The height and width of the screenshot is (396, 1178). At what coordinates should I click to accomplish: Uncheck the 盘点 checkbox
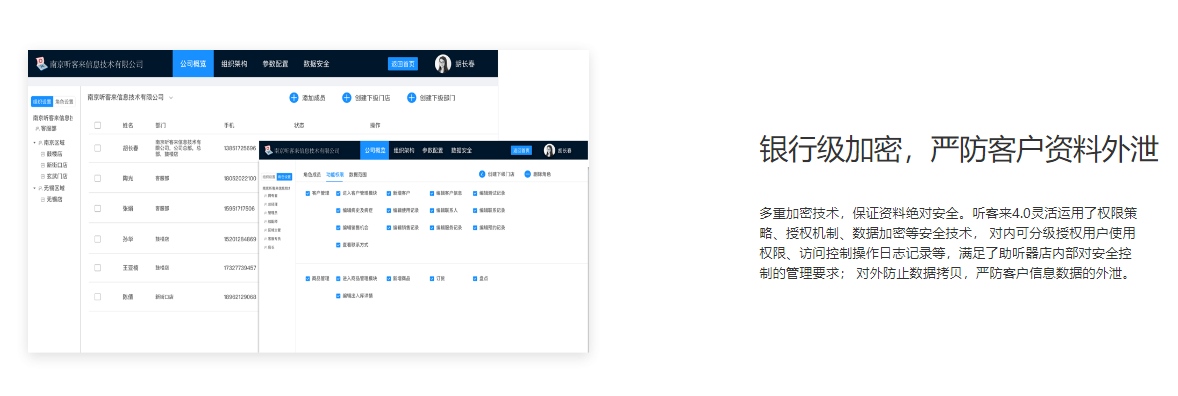pos(476,278)
